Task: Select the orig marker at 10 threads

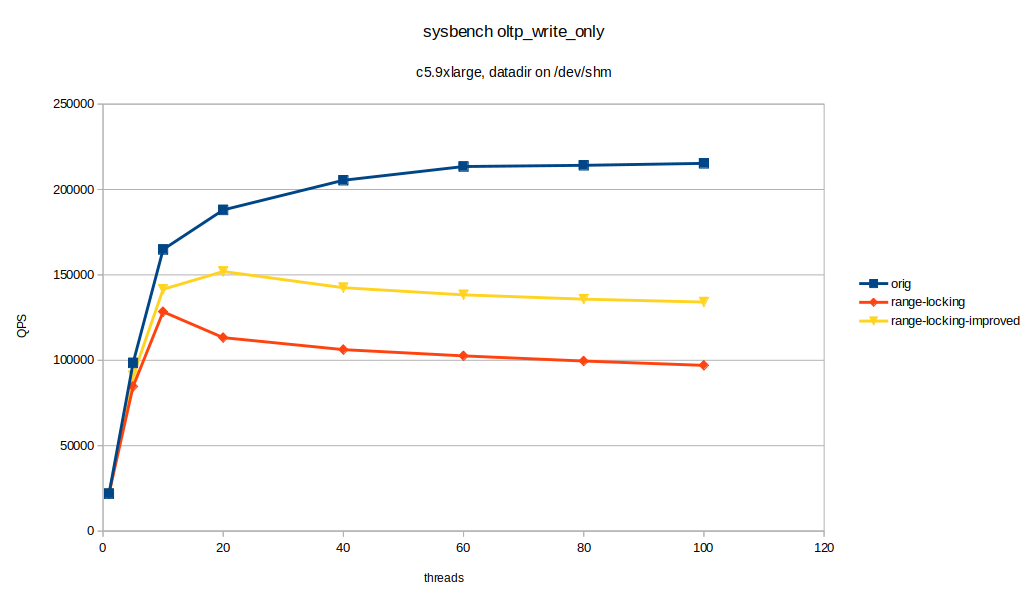Action: 163,249
